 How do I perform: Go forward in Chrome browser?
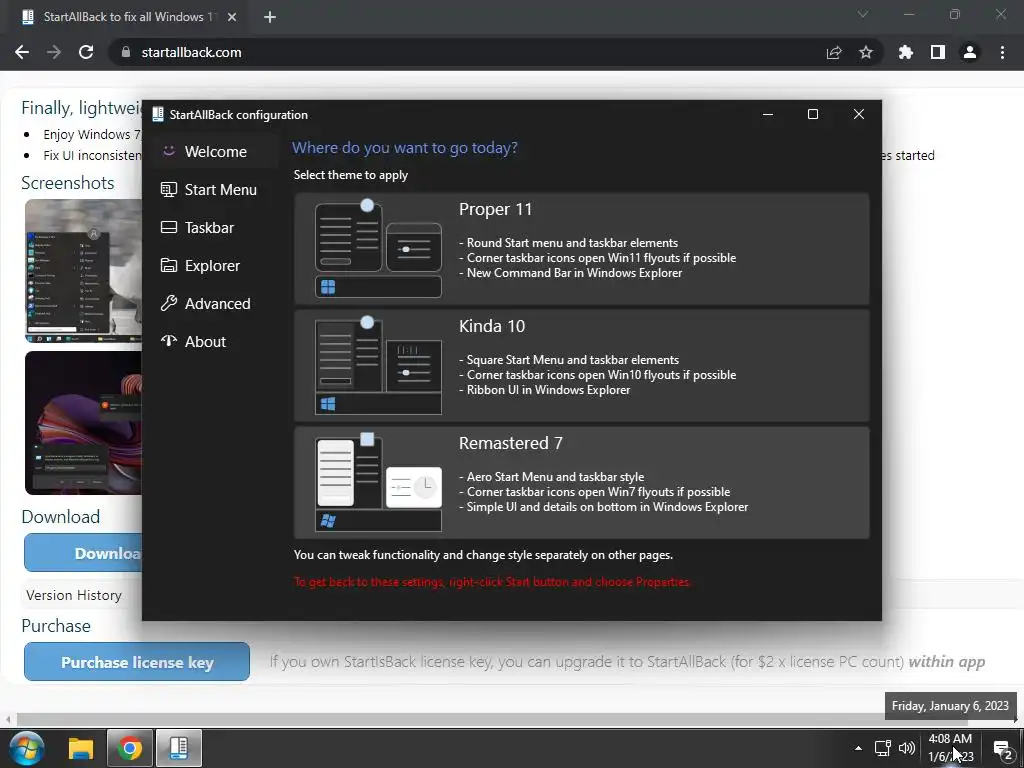[54, 52]
